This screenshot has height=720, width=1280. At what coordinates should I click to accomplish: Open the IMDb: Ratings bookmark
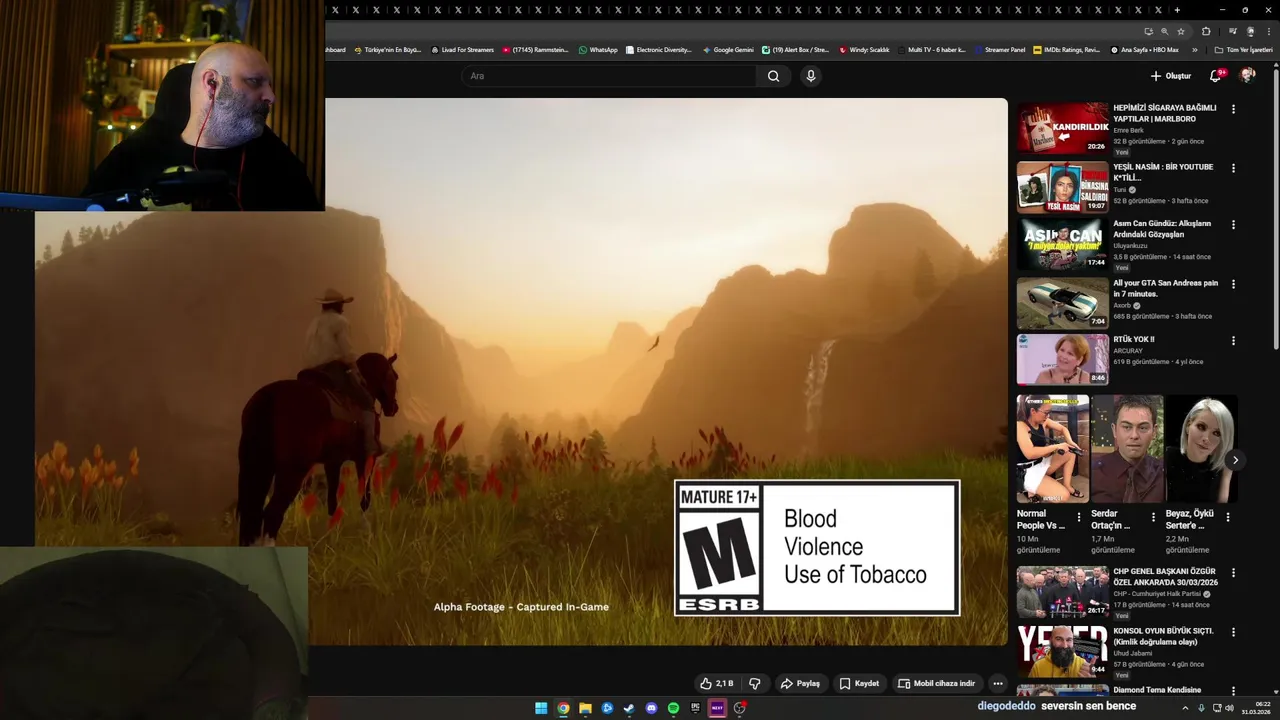coord(1066,49)
